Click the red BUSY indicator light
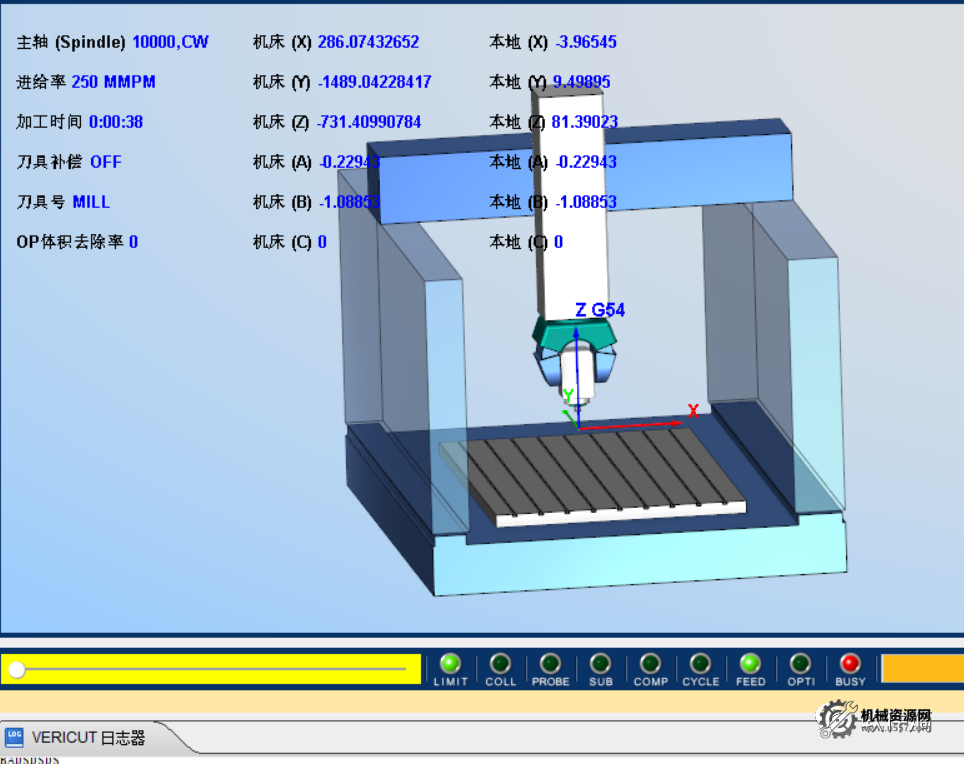This screenshot has height=764, width=964. click(x=850, y=664)
